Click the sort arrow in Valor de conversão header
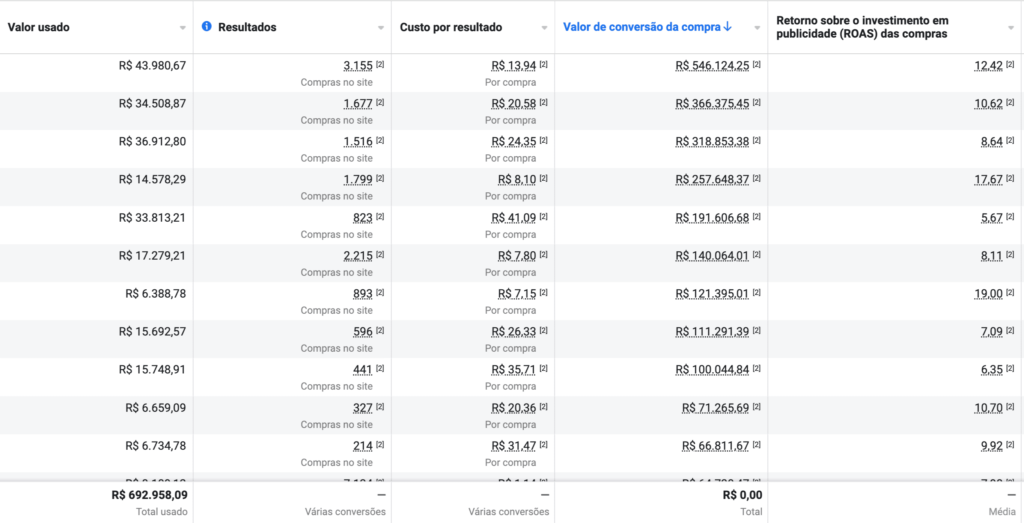Image resolution: width=1024 pixels, height=523 pixels. 728,27
